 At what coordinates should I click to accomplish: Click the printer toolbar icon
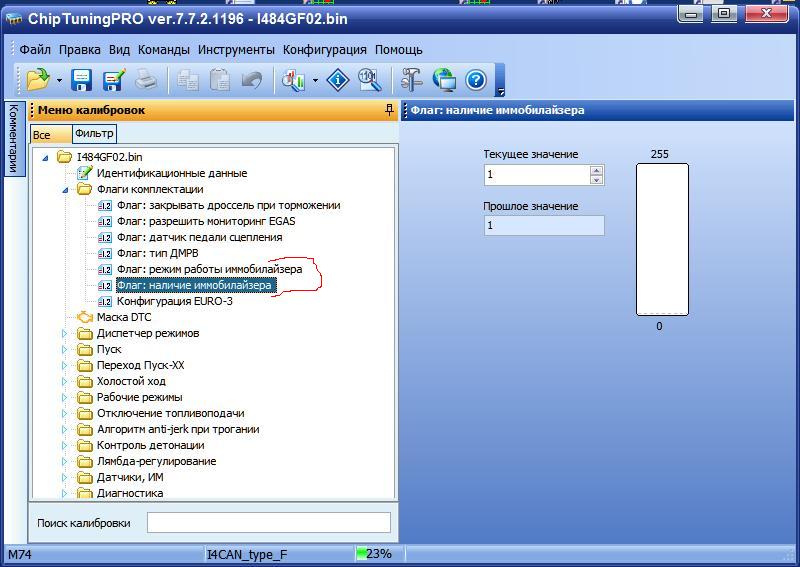click(x=146, y=80)
